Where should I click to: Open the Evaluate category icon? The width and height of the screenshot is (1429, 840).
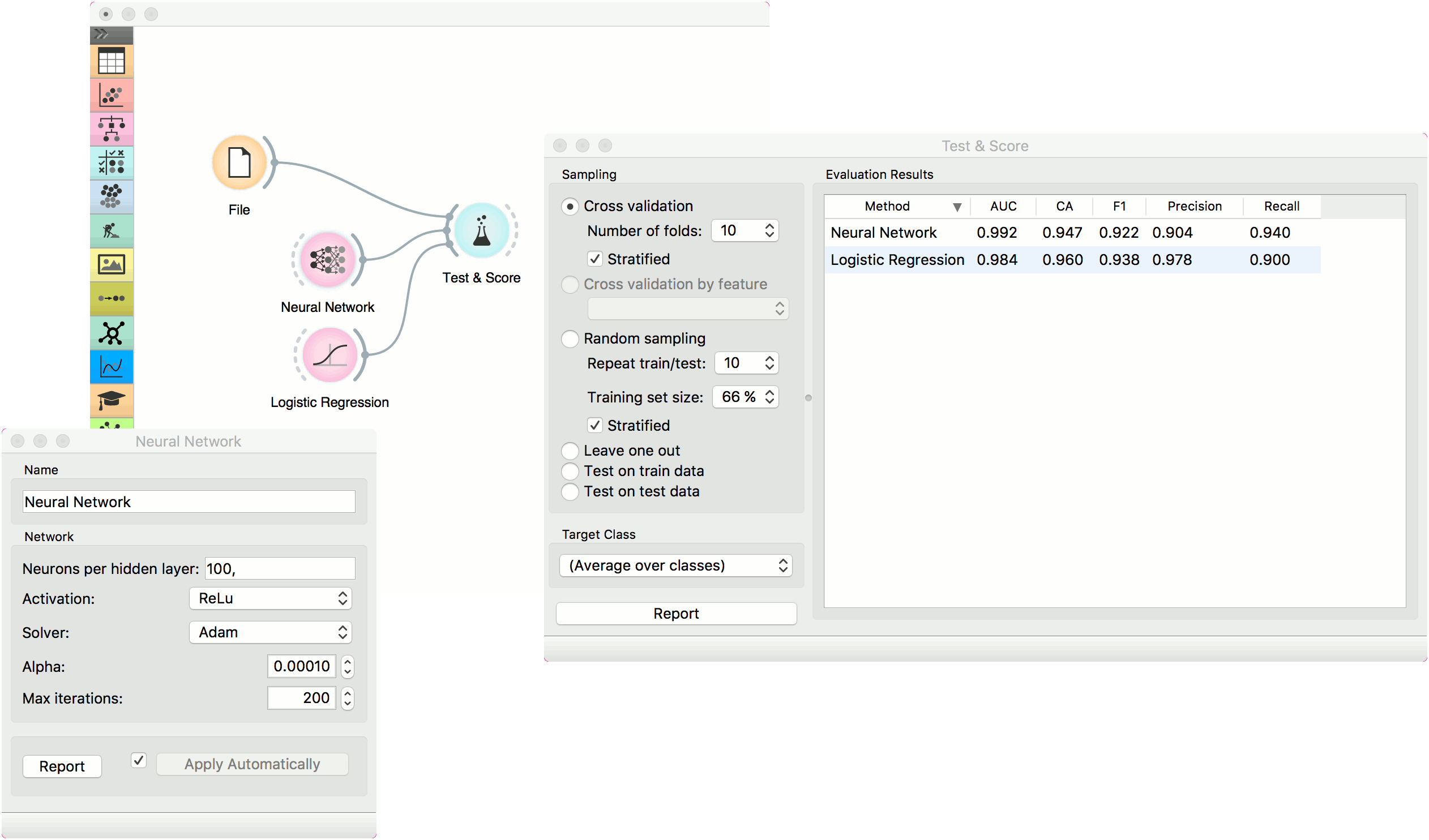coord(111,163)
